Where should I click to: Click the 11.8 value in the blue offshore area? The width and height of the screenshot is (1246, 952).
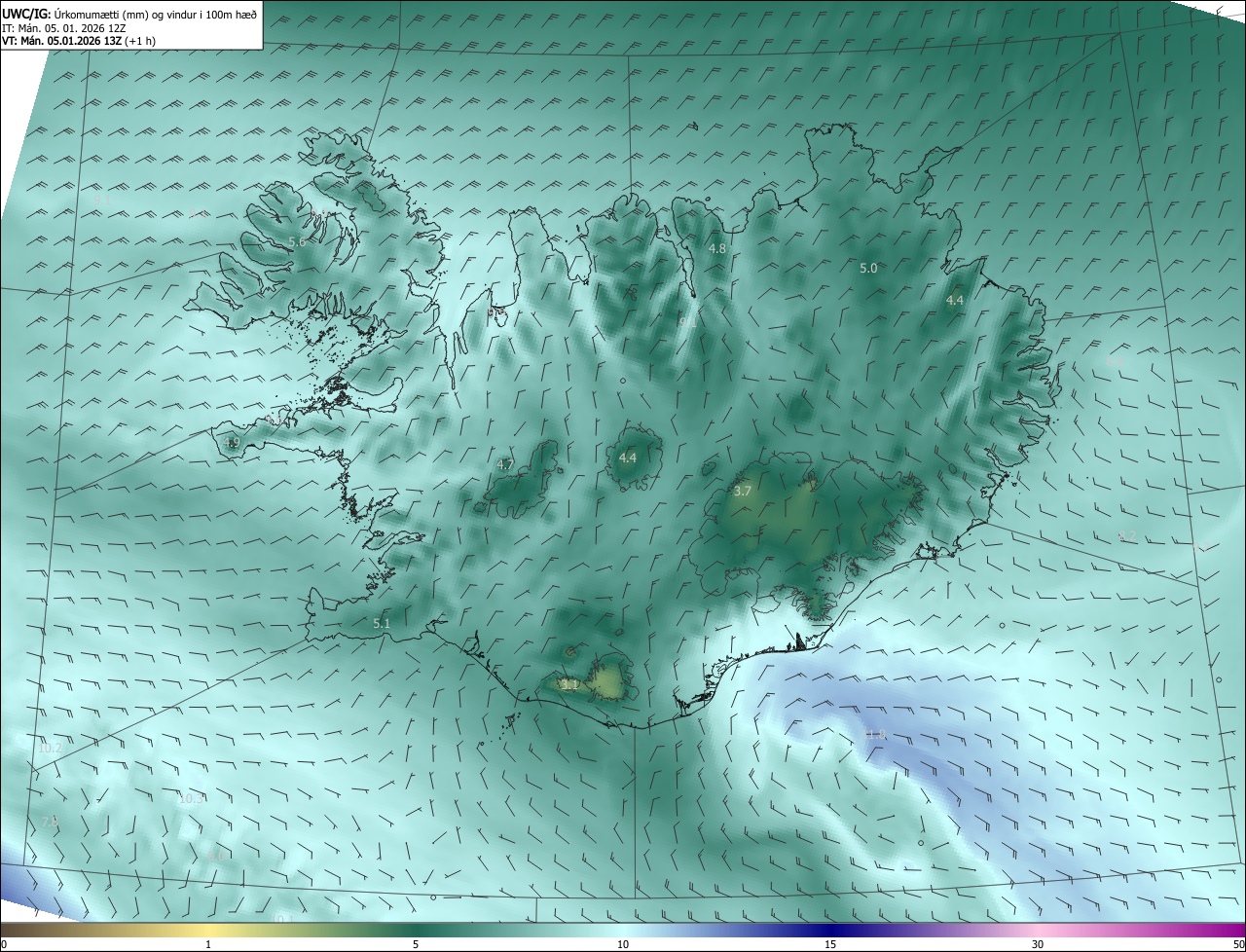(x=876, y=735)
